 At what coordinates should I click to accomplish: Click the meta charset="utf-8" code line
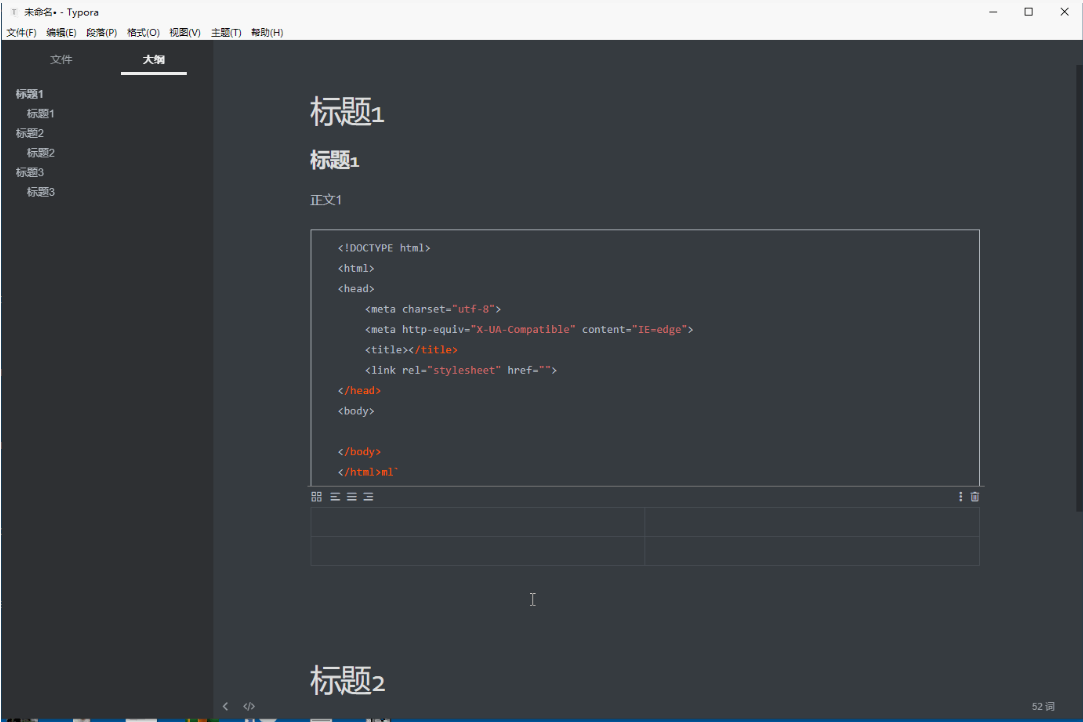[x=433, y=309]
